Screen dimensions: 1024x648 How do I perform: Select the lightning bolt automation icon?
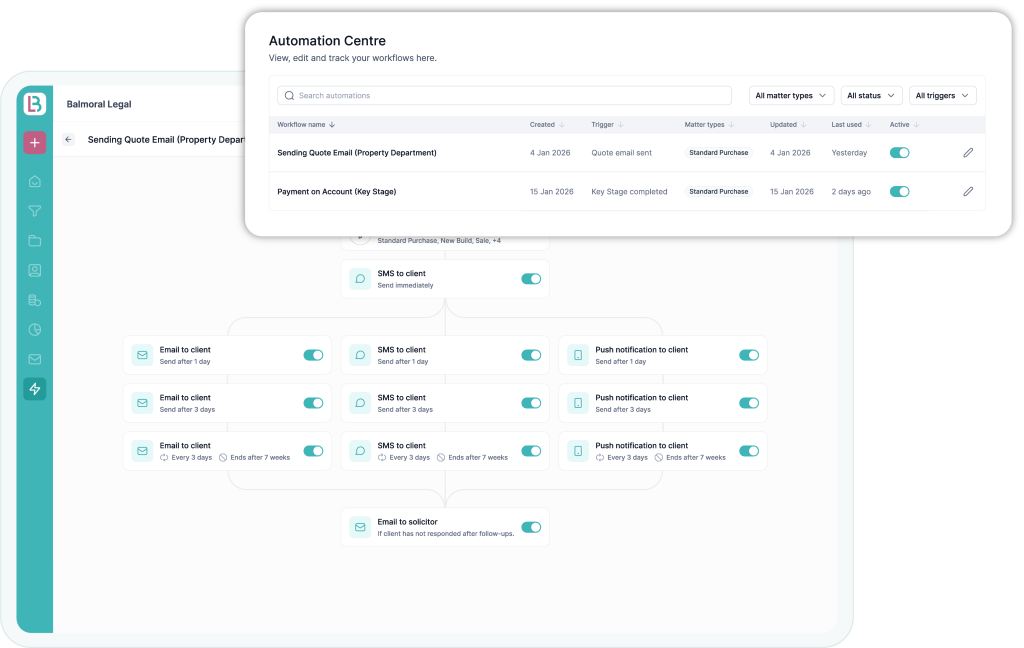[35, 389]
